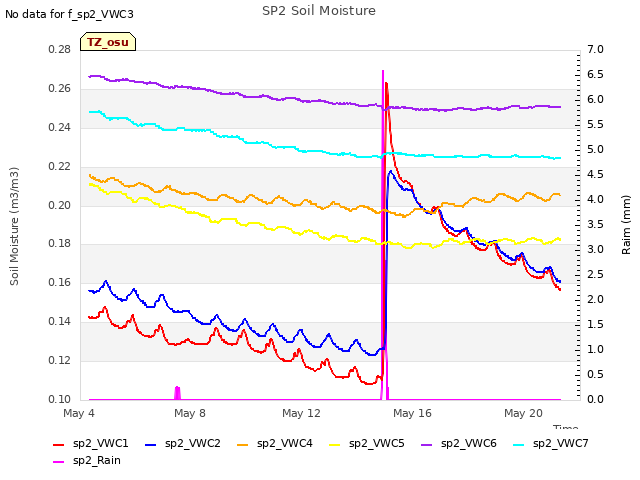
Task: Click the 6.0 right axis value
Action: tap(596, 100)
